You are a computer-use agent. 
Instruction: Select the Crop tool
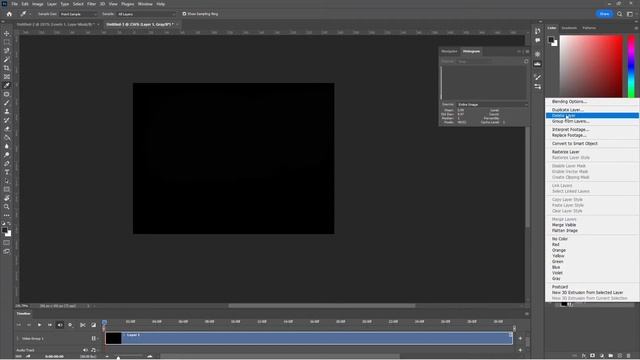click(x=7, y=68)
